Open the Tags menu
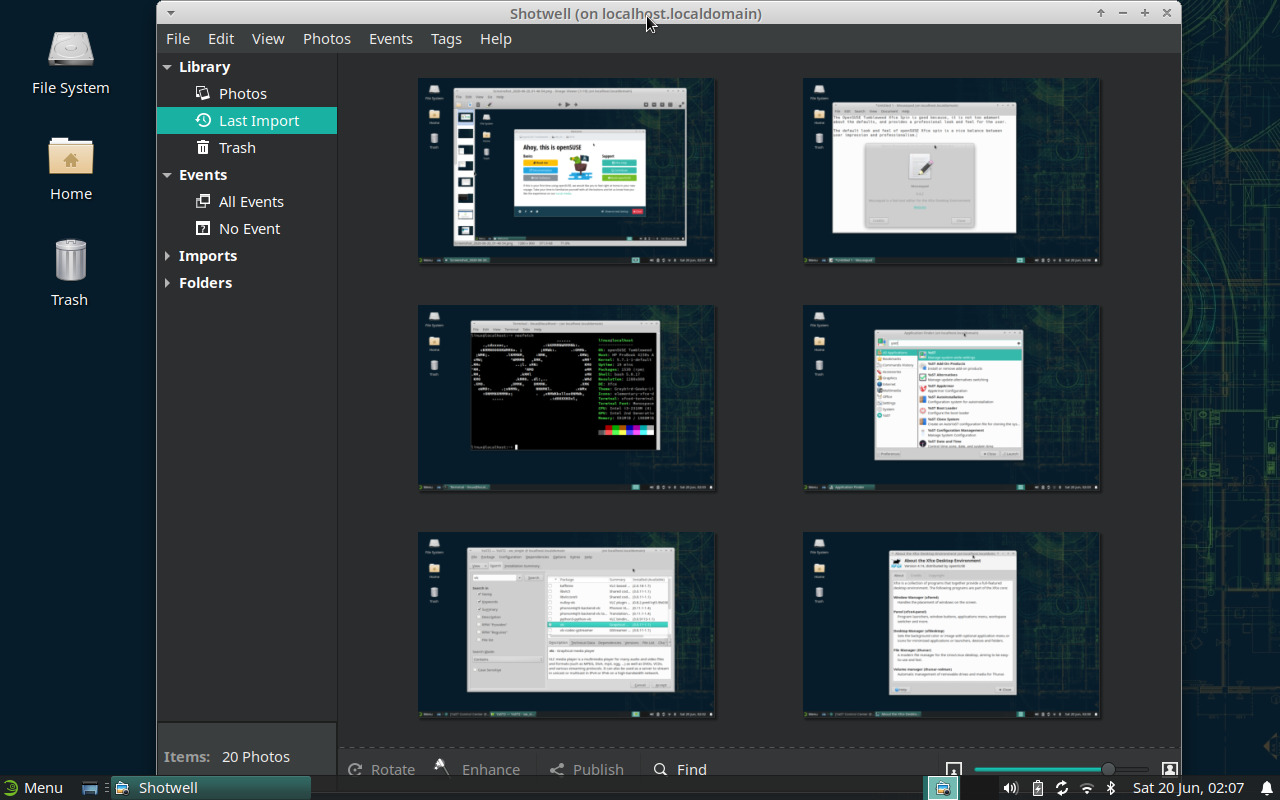 click(x=446, y=38)
